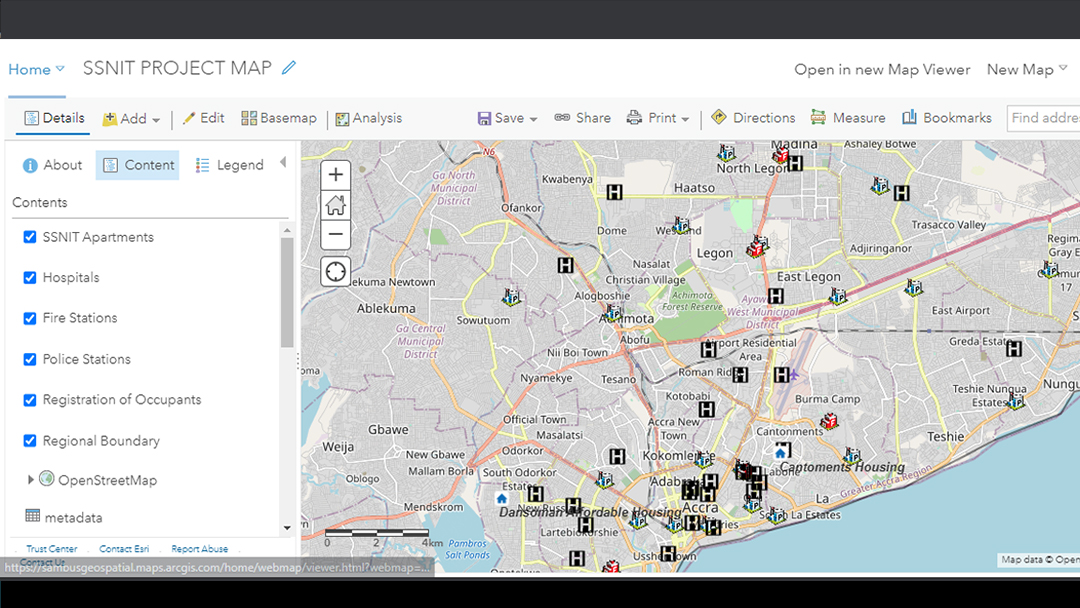Switch to the Legend tab
1080x608 pixels.
pyautogui.click(x=229, y=165)
